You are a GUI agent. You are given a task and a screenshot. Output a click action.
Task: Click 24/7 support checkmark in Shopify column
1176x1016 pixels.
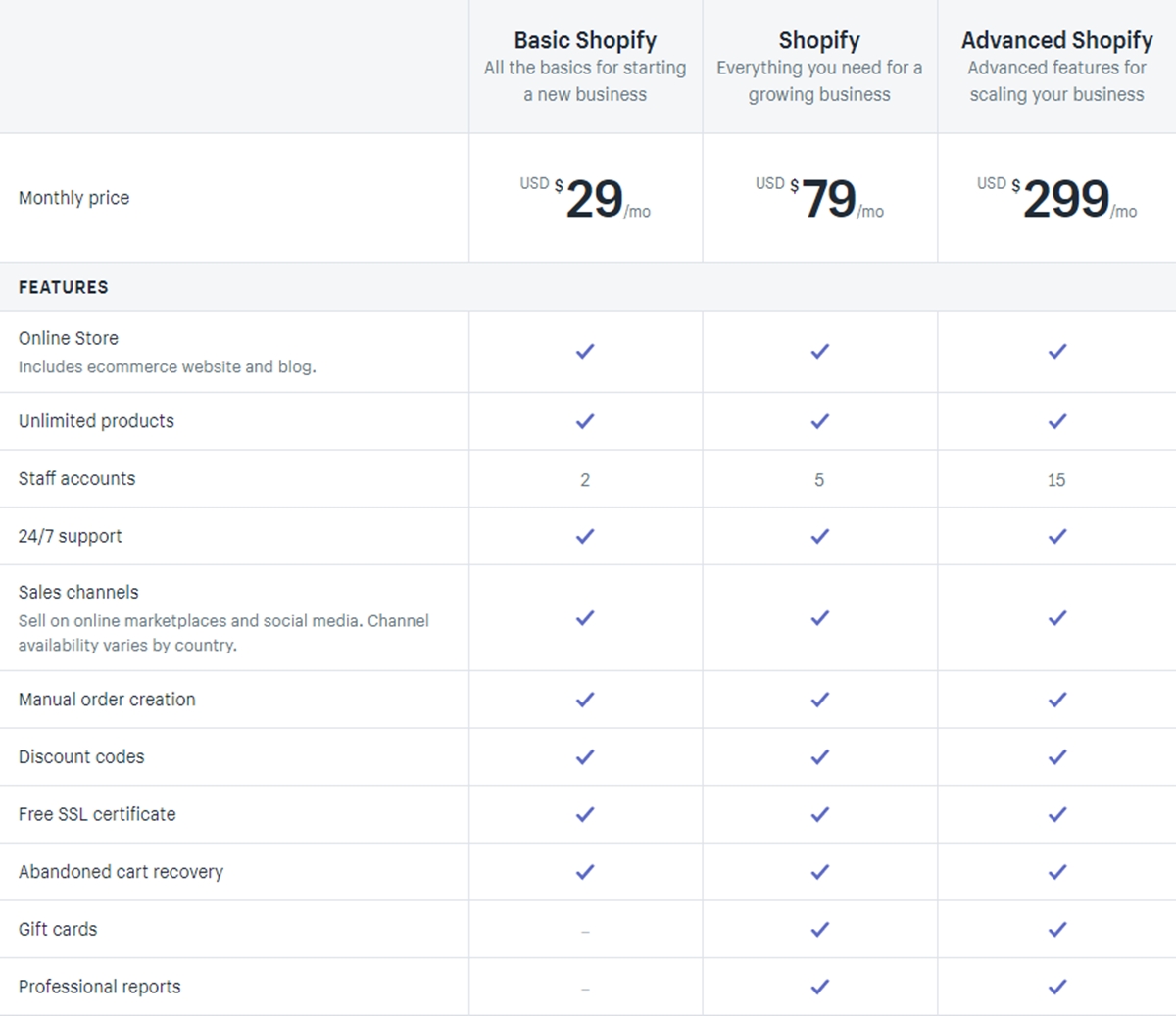tap(819, 536)
